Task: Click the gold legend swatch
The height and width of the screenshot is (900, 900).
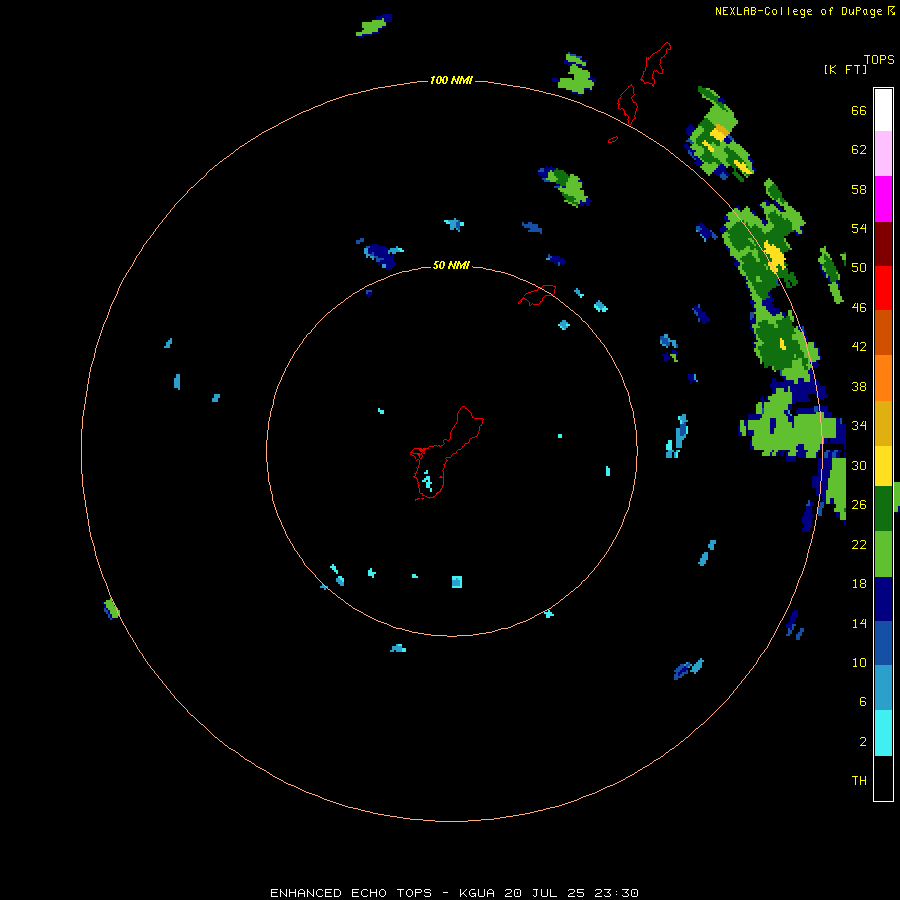Action: click(x=883, y=424)
